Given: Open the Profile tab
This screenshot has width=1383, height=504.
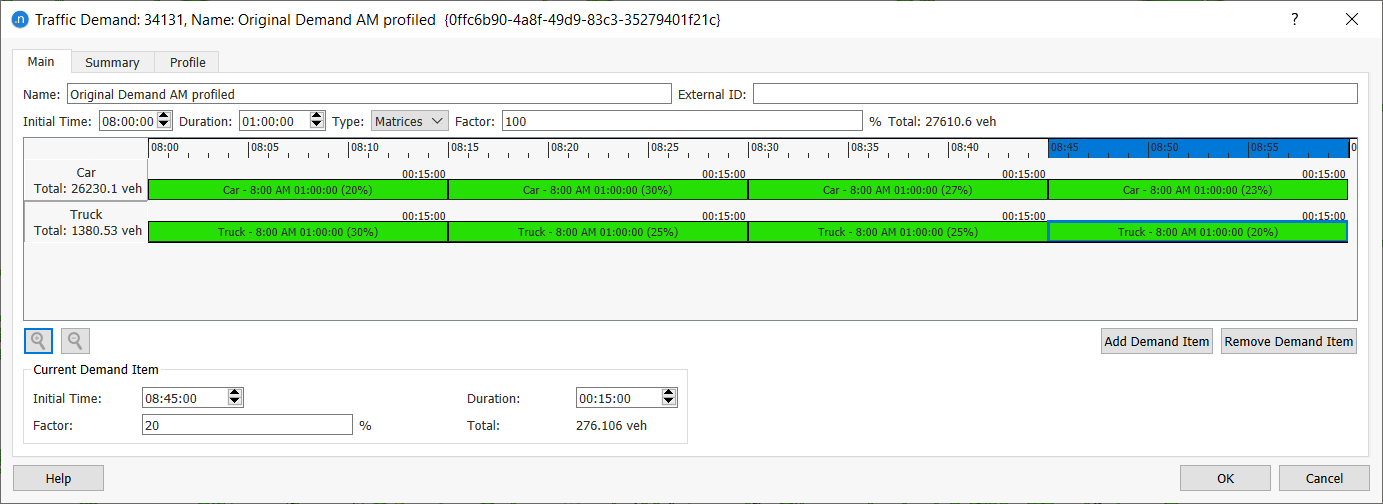Looking at the screenshot, I should tap(187, 62).
